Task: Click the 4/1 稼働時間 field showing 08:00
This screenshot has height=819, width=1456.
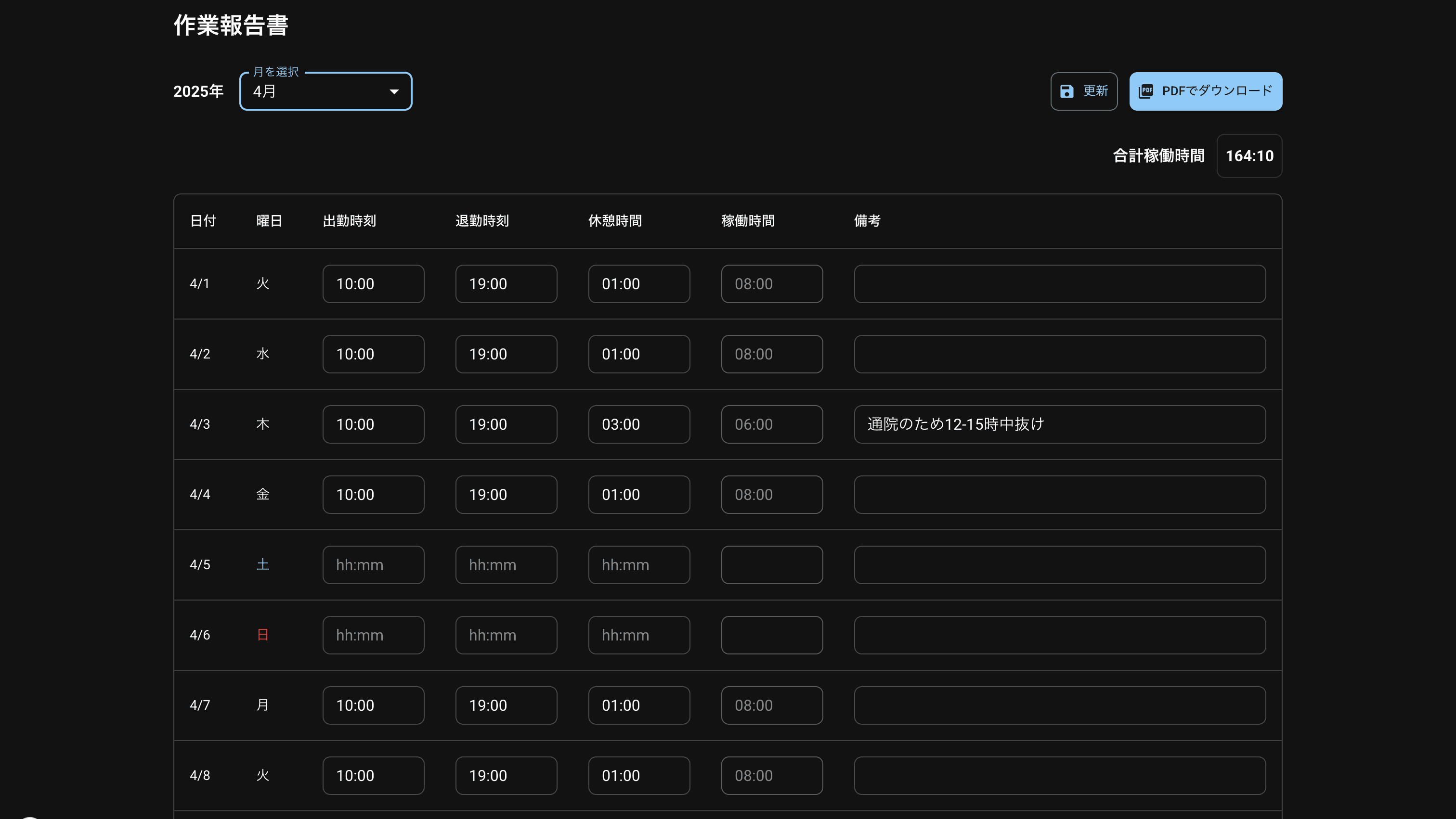Action: [771, 284]
